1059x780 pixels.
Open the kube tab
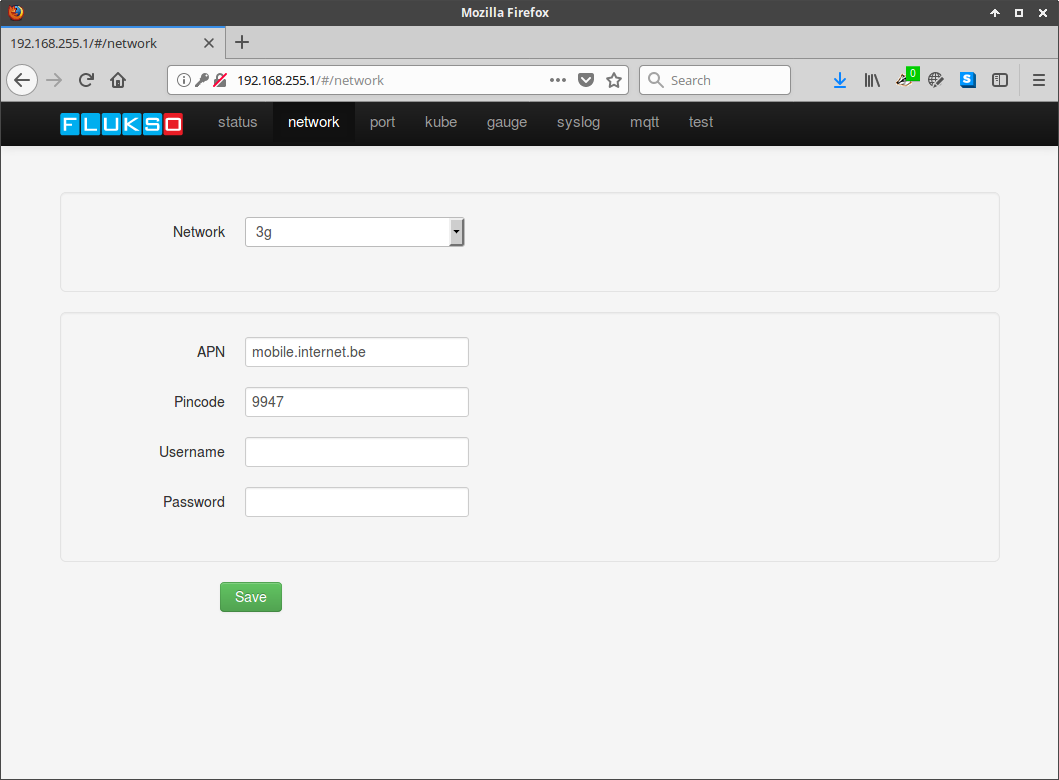[440, 122]
